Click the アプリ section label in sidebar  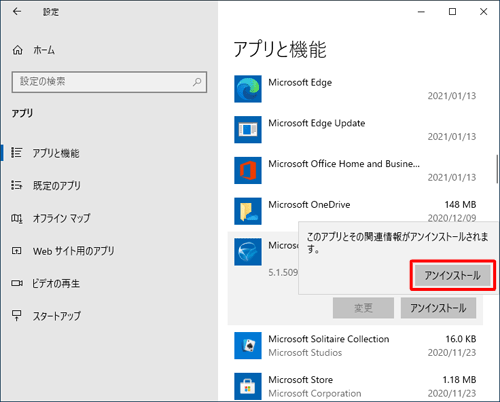click(x=22, y=113)
